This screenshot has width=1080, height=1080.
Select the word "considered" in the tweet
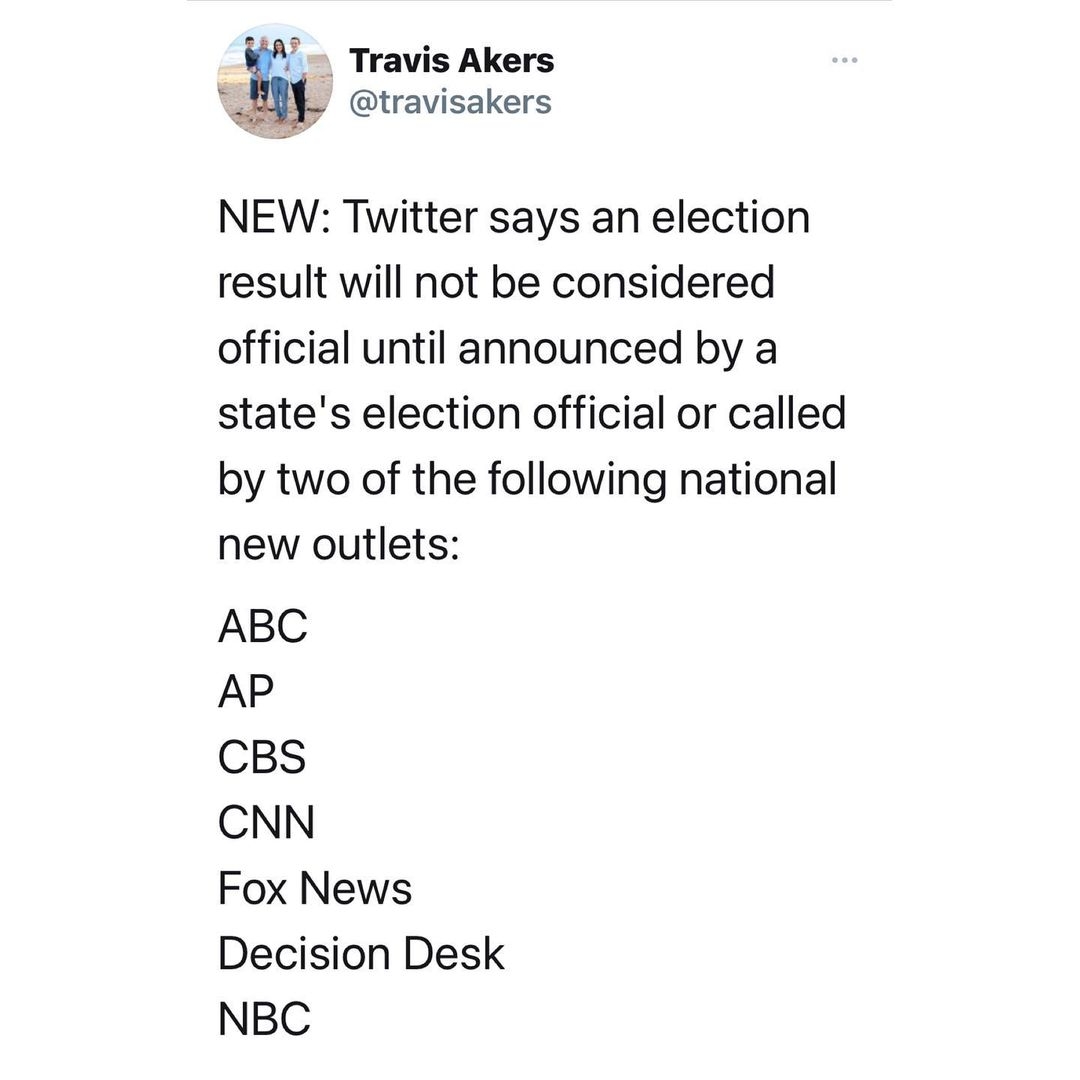pyautogui.click(x=663, y=282)
